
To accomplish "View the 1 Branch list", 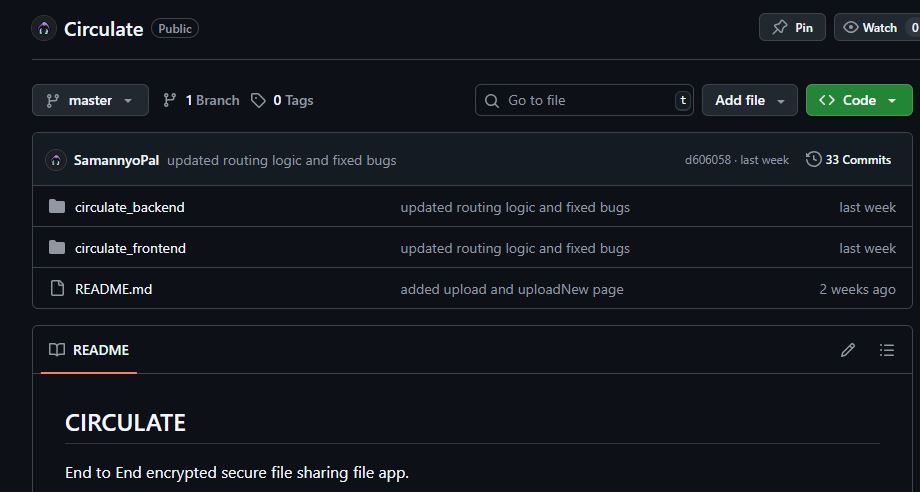I will (201, 100).
